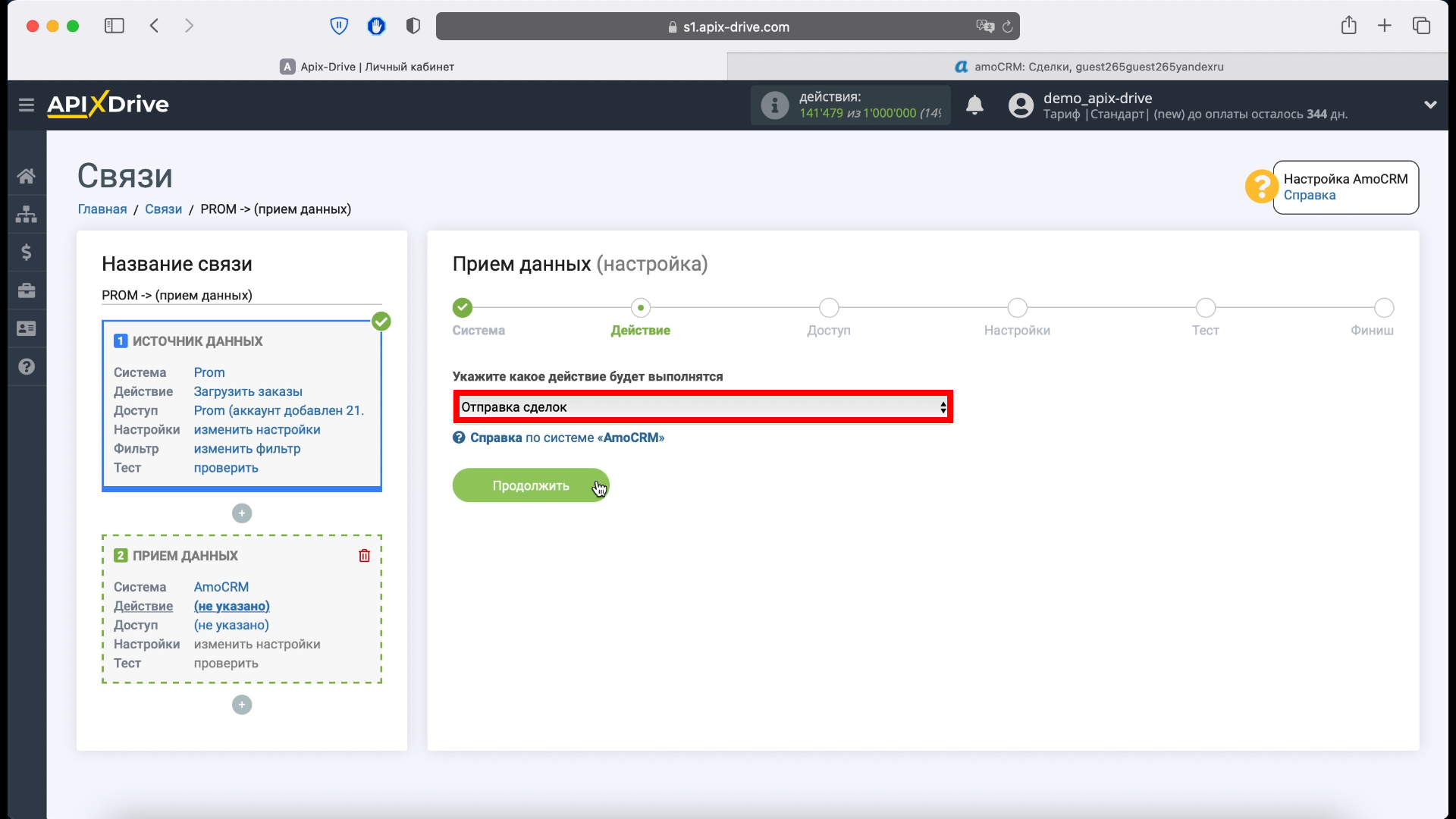Click the address bar s1.apix-drive.com

point(728,27)
